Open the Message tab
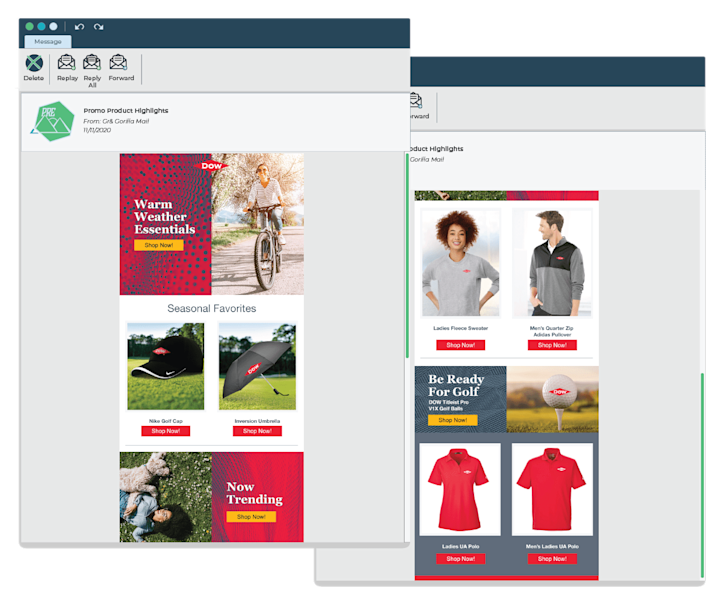 click(48, 41)
